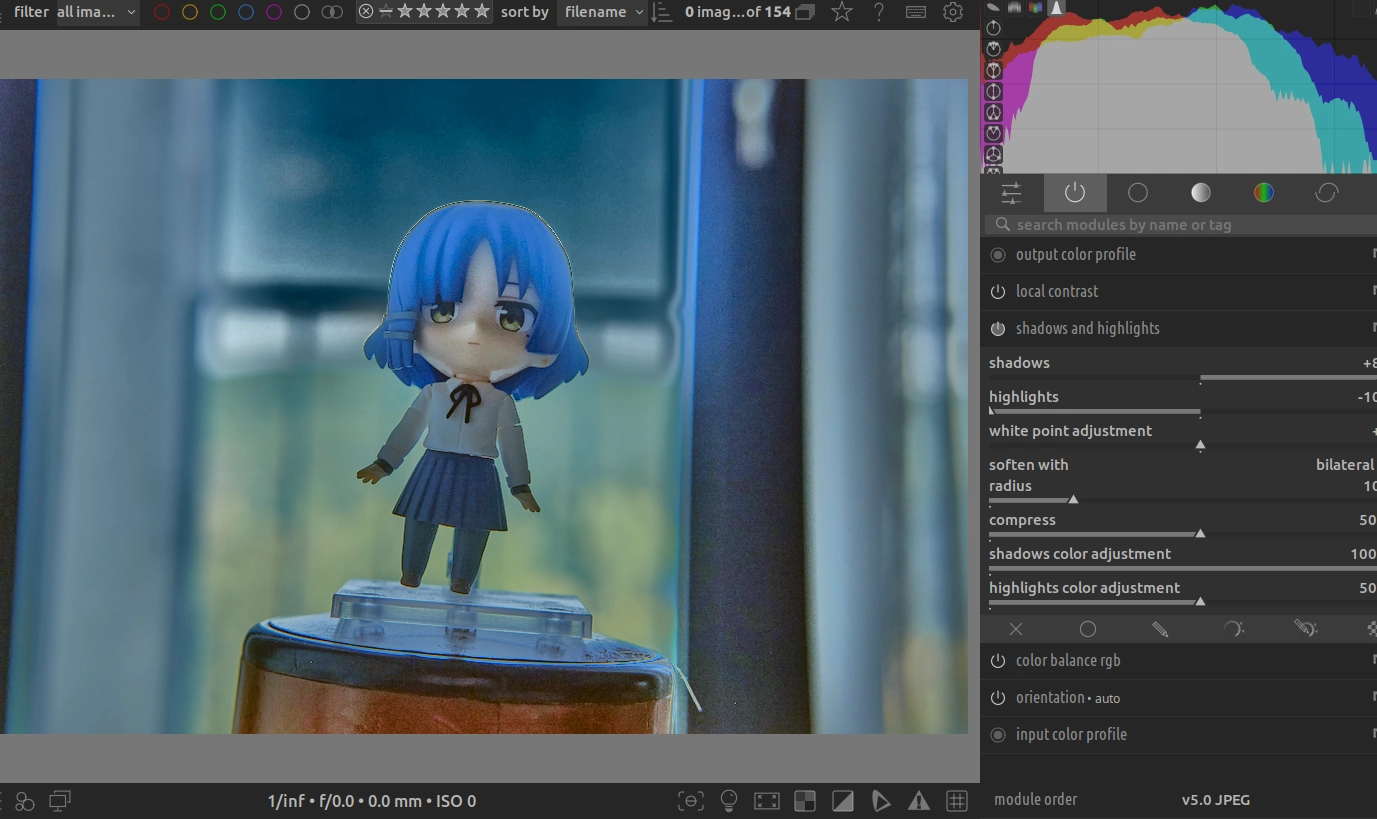Open second darkroom window icon
1377x819 pixels.
pos(61,801)
